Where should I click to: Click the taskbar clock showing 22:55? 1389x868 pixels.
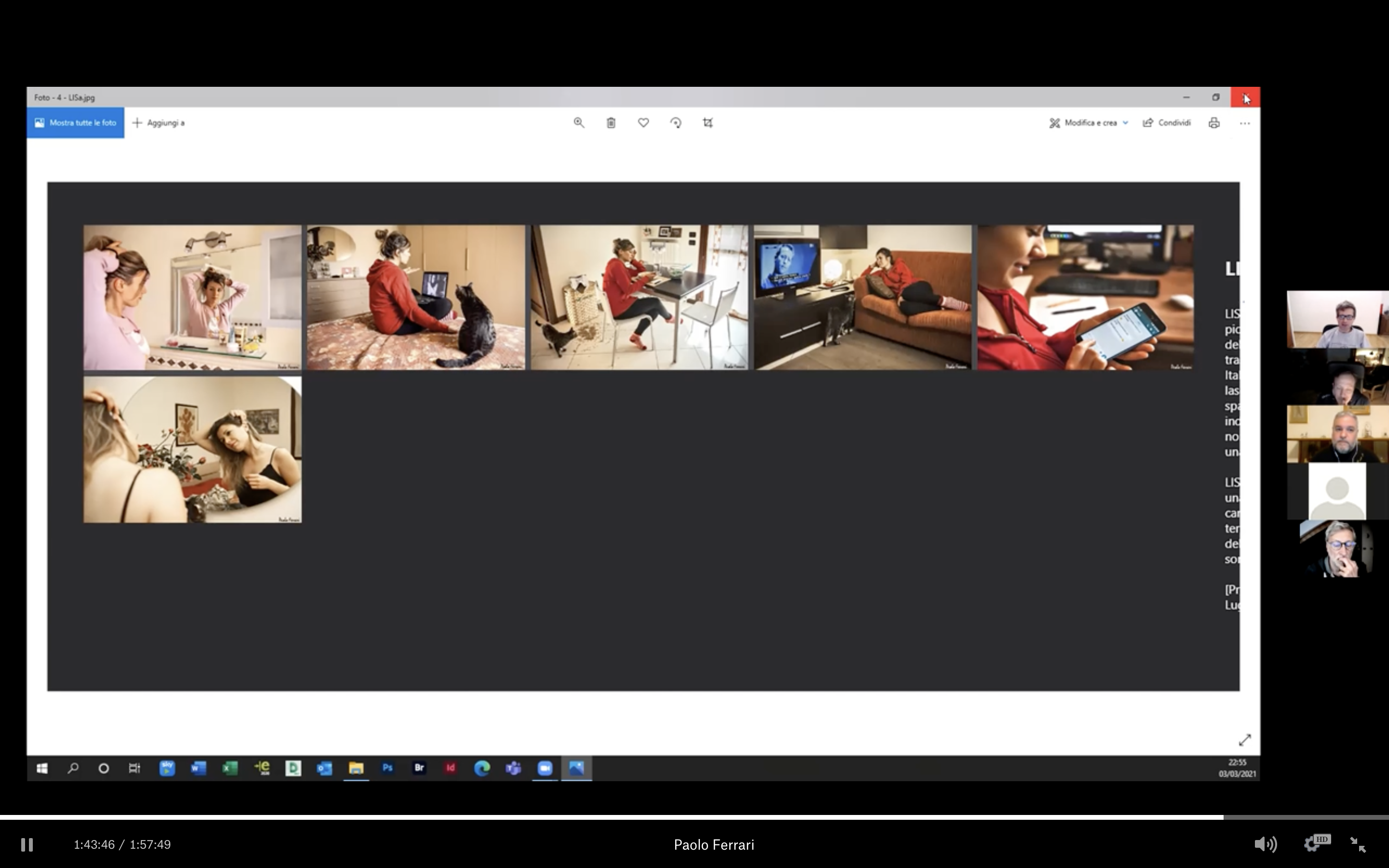pyautogui.click(x=1237, y=768)
